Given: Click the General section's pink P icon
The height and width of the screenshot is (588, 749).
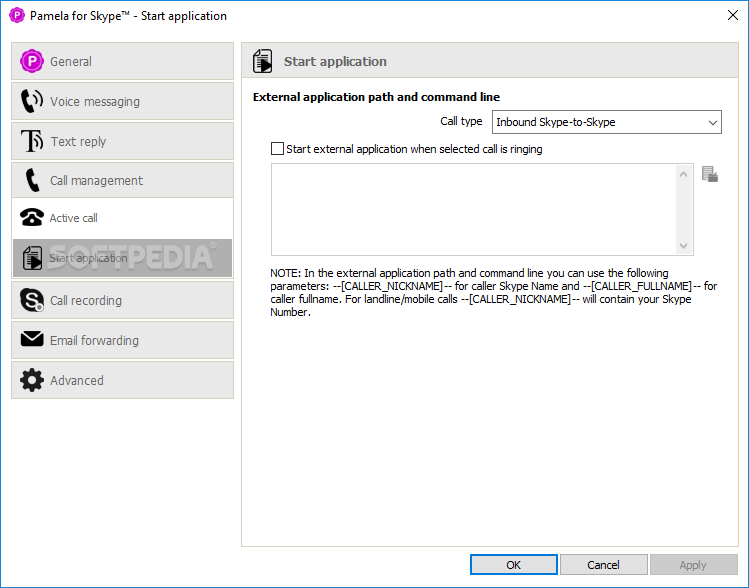Looking at the screenshot, I should (x=32, y=61).
